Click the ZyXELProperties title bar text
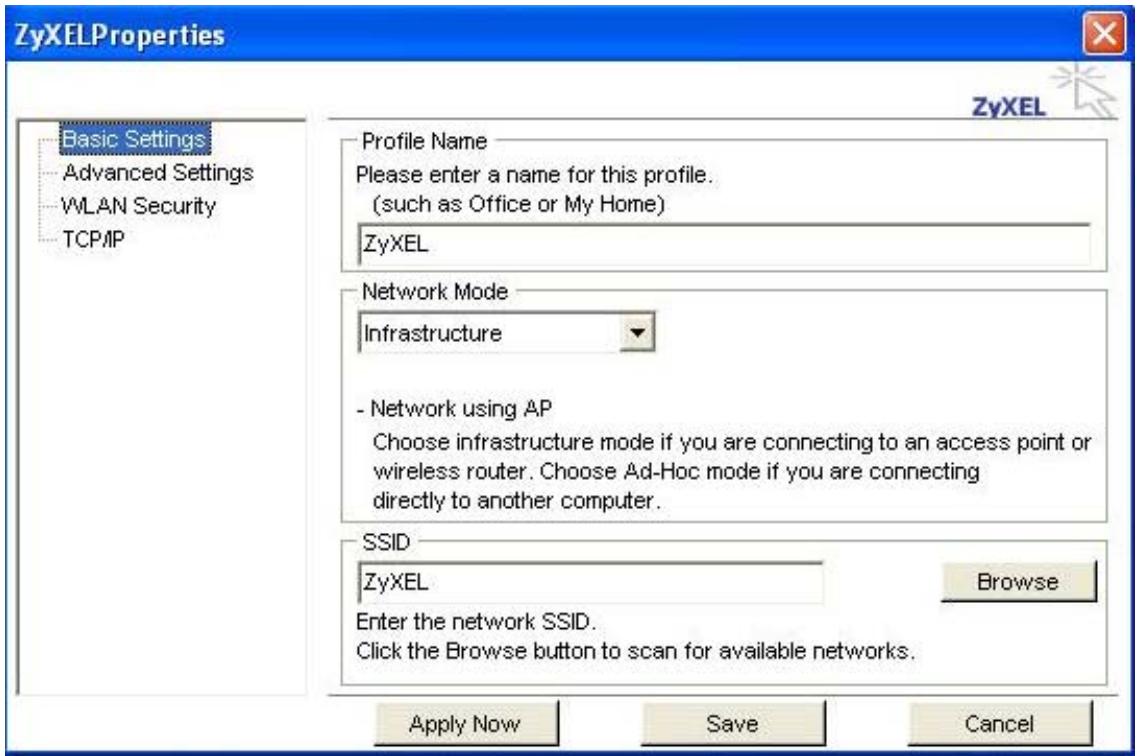1139x756 pixels. pos(120,35)
